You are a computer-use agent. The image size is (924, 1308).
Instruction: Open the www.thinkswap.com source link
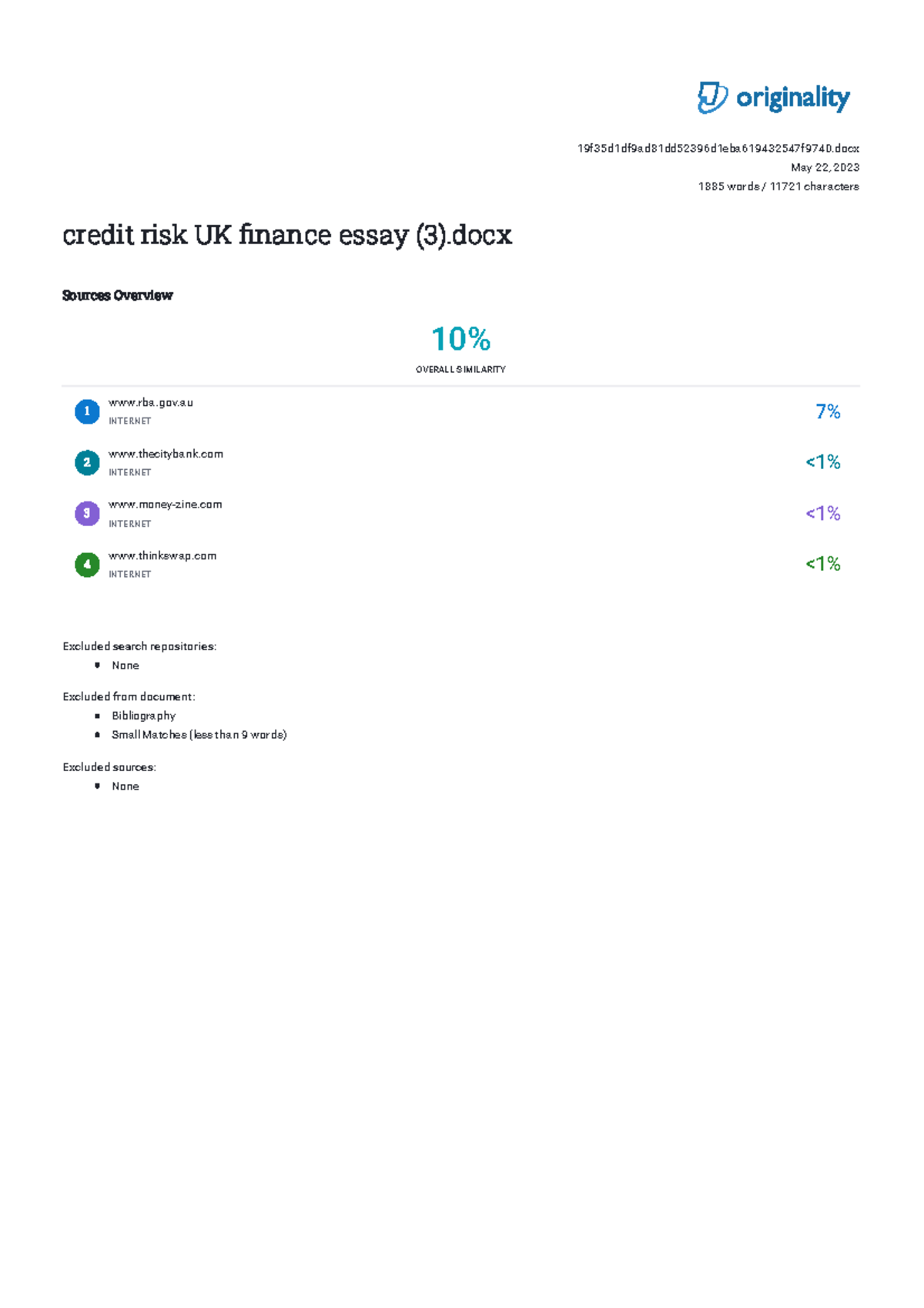(162, 555)
